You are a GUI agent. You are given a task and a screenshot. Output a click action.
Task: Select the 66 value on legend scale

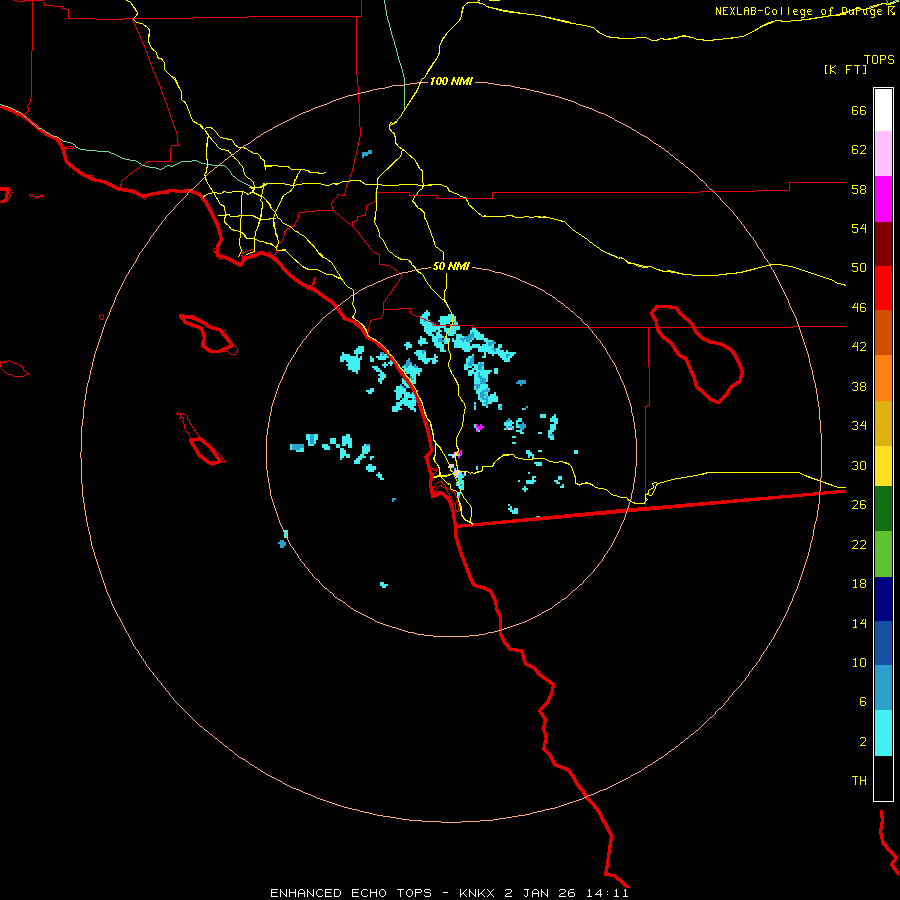pos(859,110)
